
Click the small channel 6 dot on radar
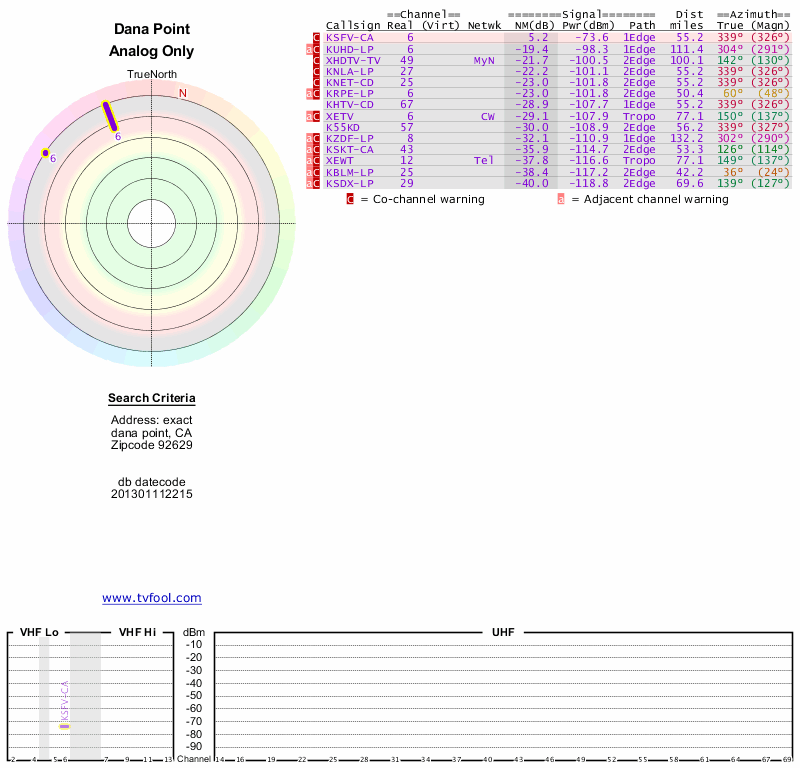point(45,153)
